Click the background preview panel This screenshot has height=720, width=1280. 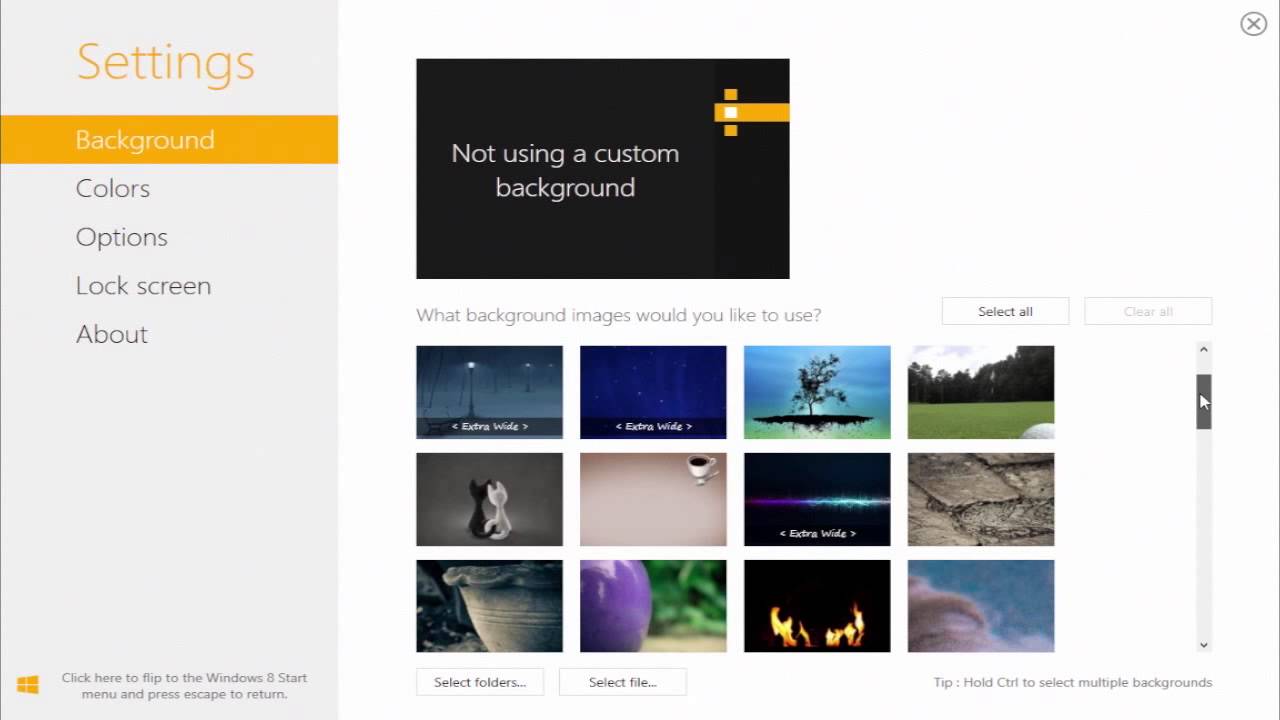click(x=603, y=169)
